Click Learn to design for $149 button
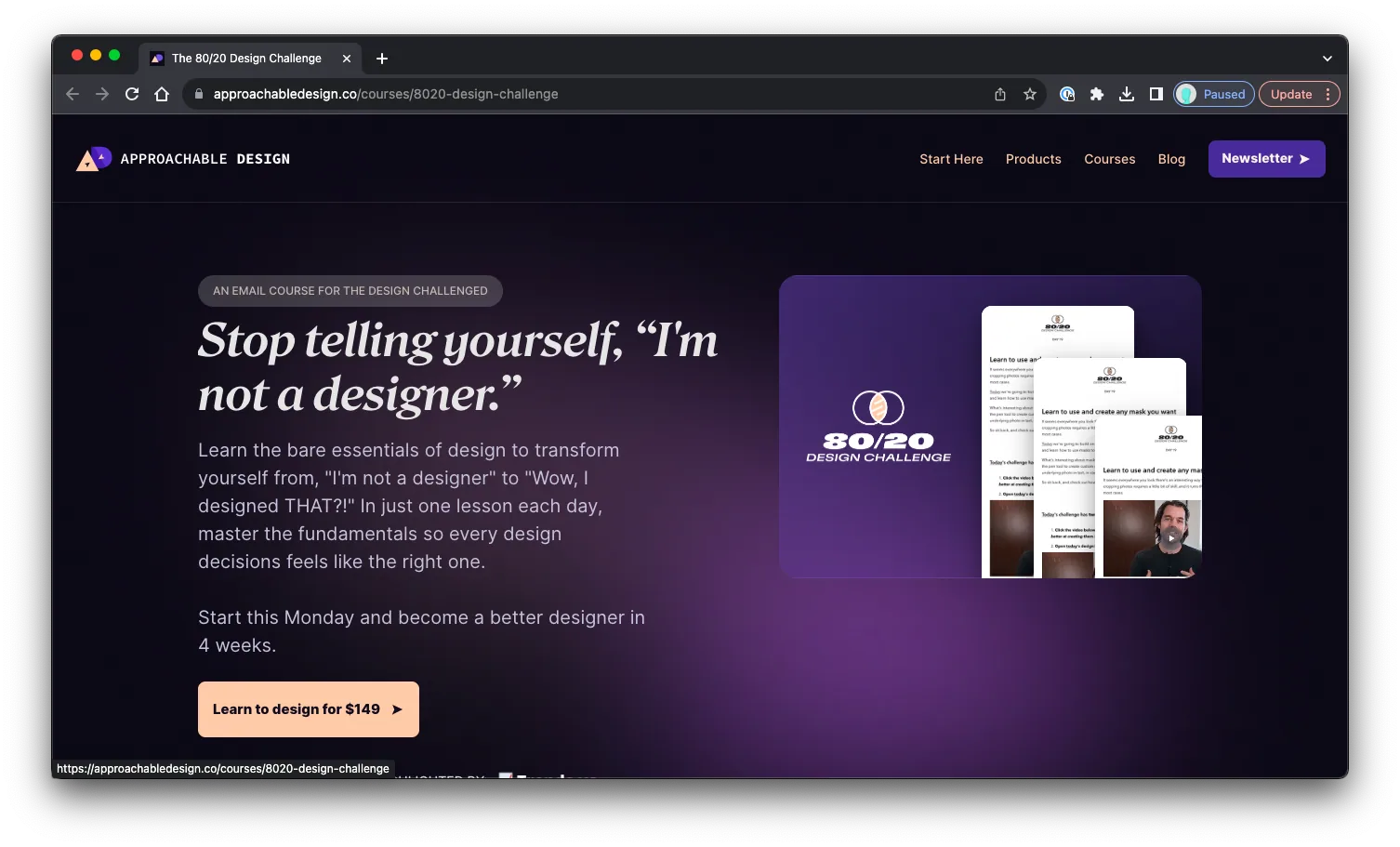 pos(309,709)
